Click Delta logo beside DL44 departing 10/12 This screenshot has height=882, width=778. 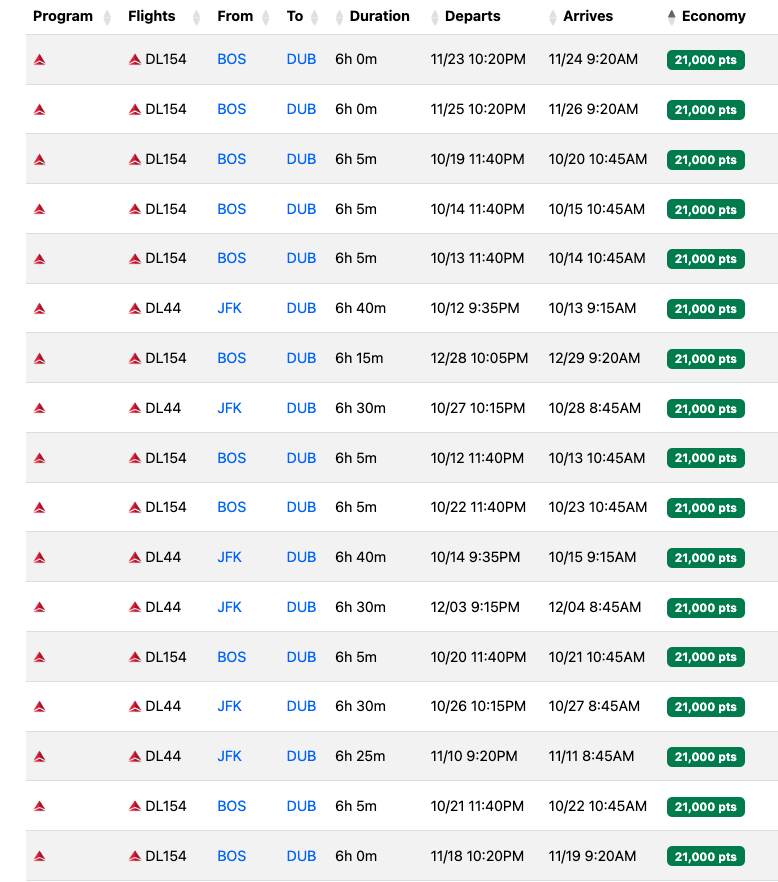[134, 309]
